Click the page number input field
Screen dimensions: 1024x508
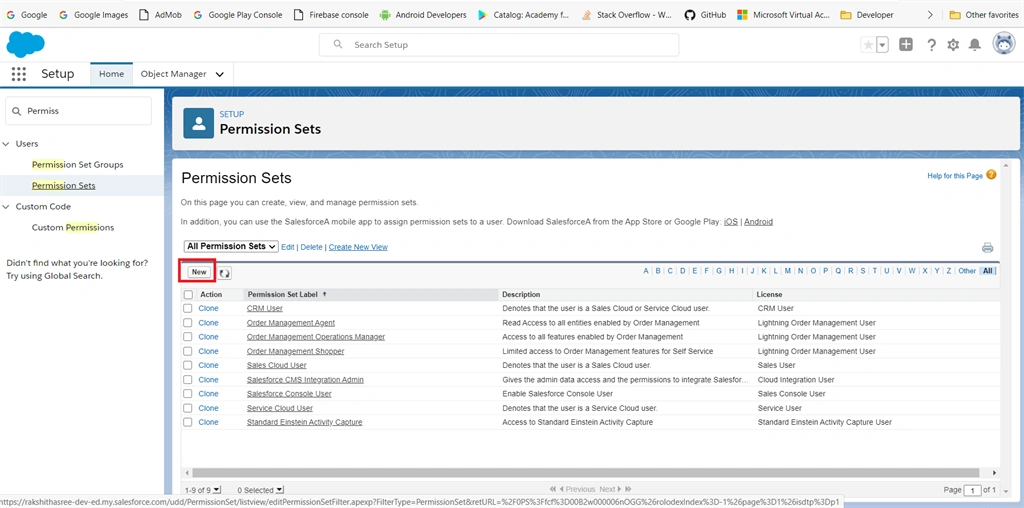pos(973,490)
